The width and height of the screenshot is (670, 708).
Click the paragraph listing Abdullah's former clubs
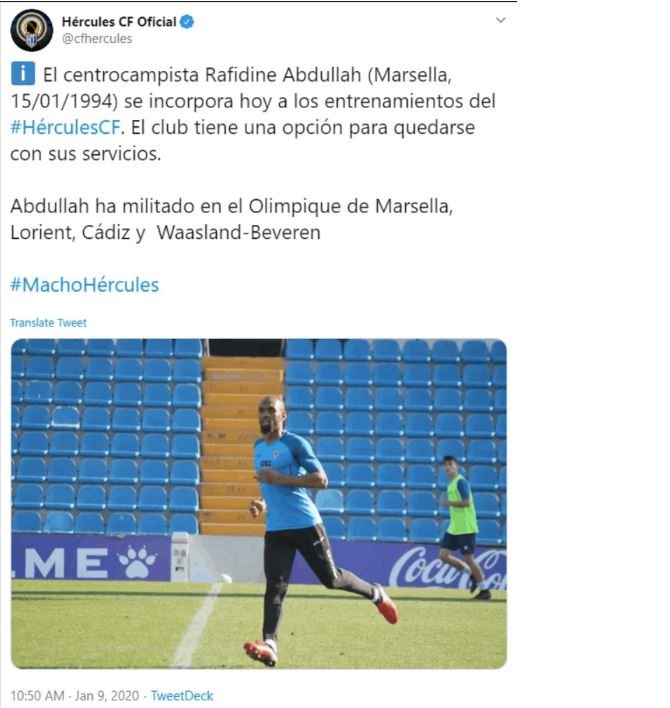[232, 219]
